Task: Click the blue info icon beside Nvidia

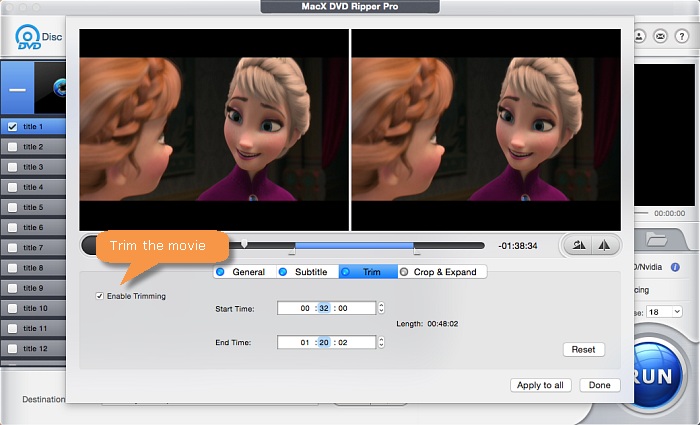Action: point(675,267)
